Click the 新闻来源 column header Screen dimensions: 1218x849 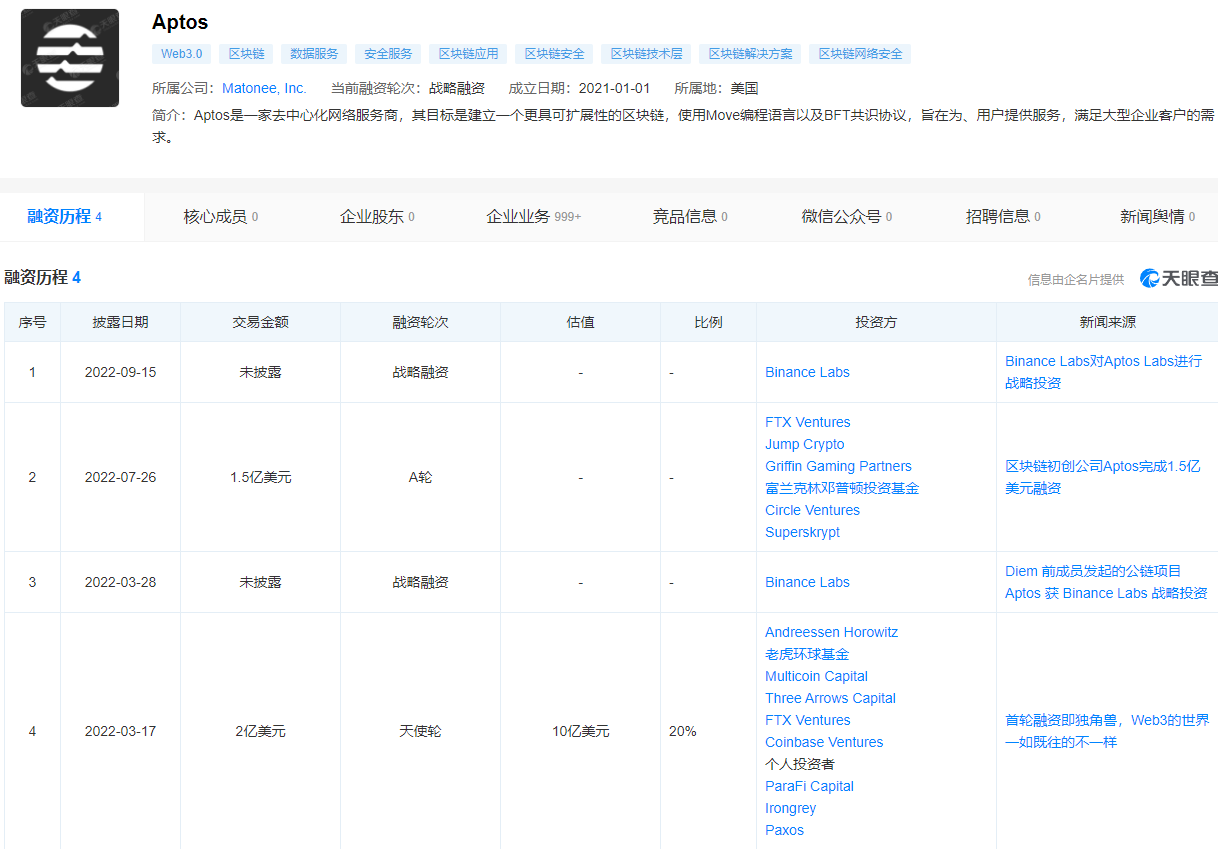pos(1107,322)
